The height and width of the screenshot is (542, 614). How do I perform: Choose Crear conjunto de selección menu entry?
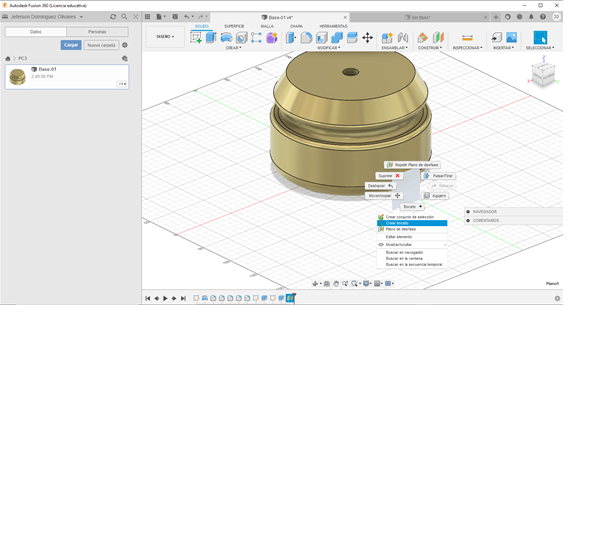tap(412, 217)
